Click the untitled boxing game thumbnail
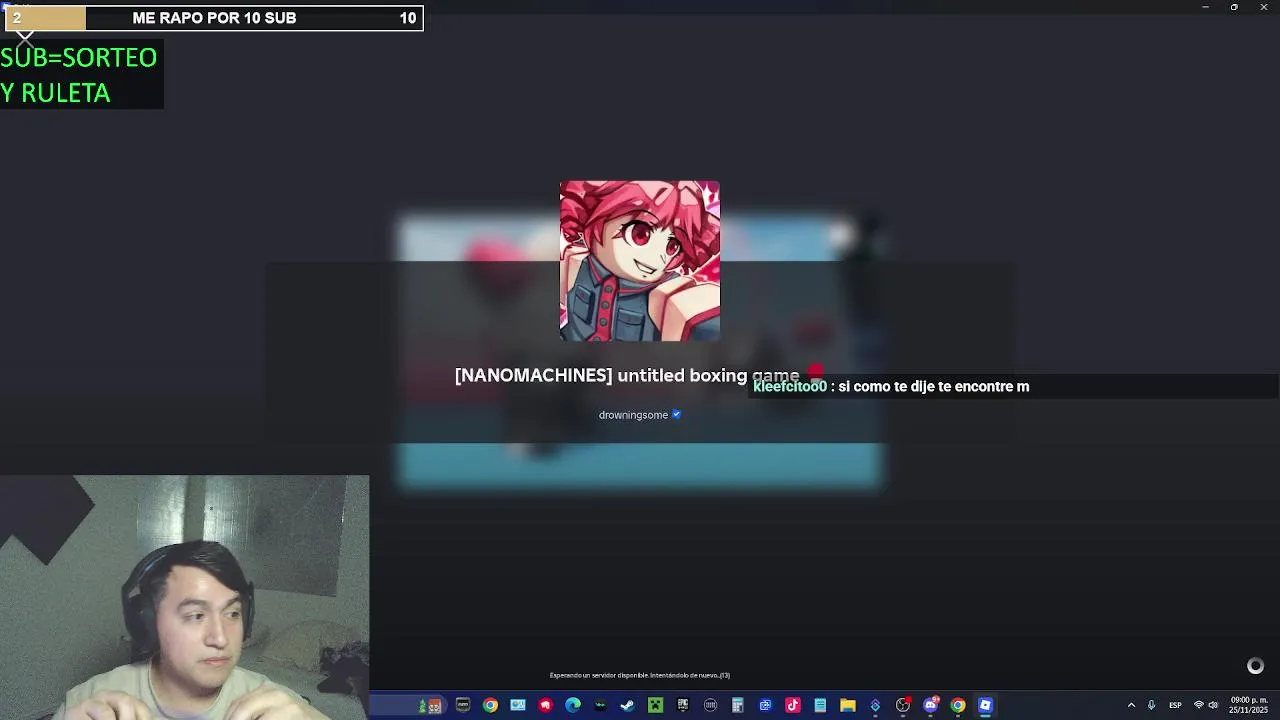Image resolution: width=1280 pixels, height=720 pixels. pyautogui.click(x=640, y=261)
